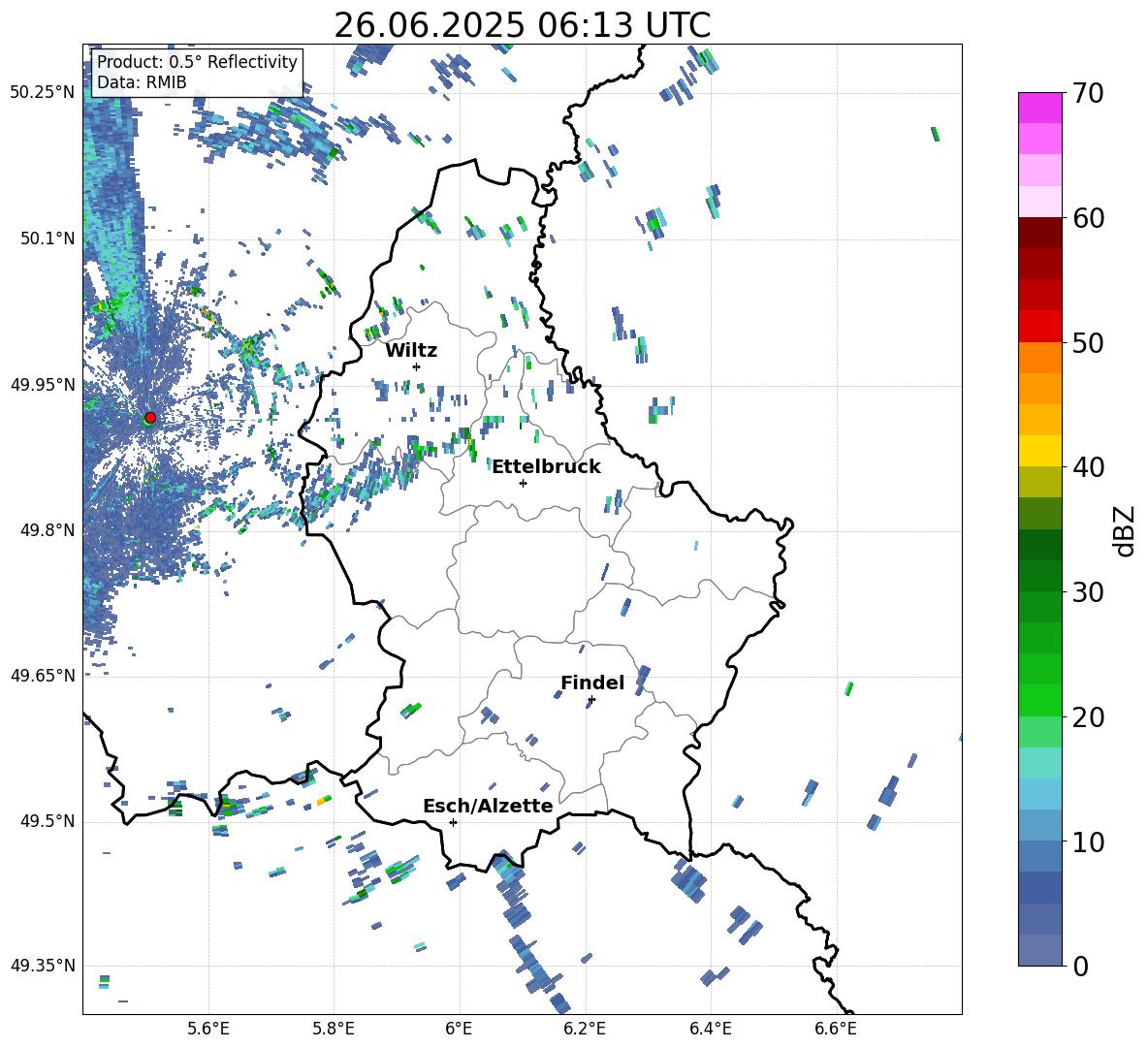Click the 50.25°N latitude label
1148x1048 pixels.
tap(43, 93)
